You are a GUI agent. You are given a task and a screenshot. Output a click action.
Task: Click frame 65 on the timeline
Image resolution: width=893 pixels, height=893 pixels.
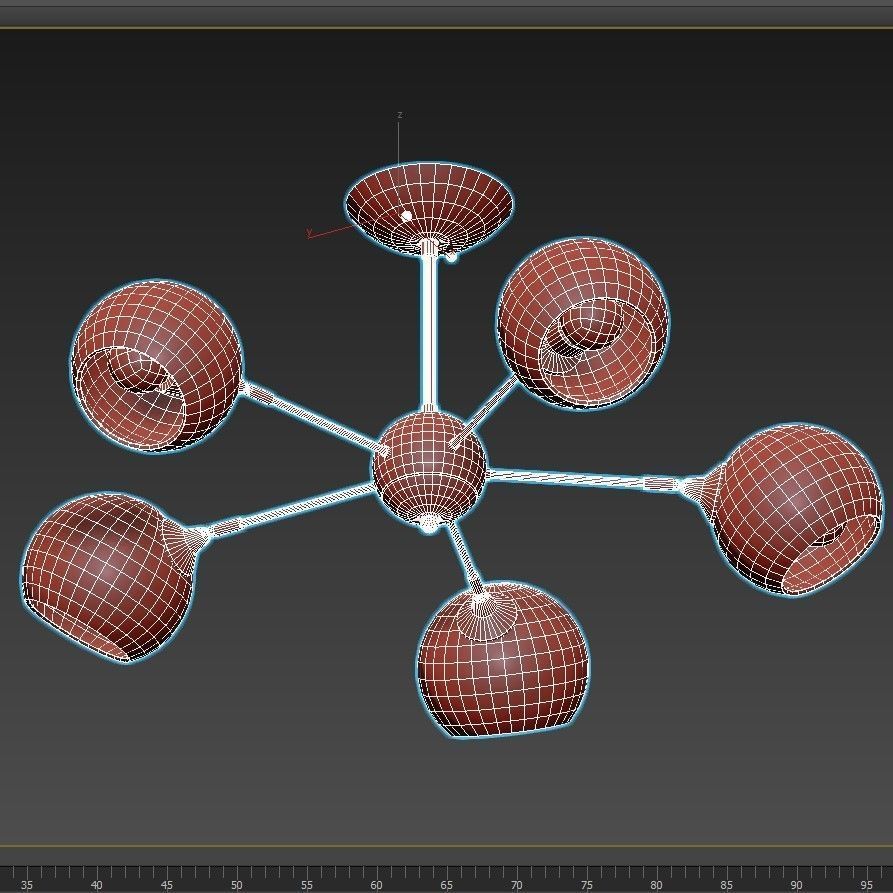(x=446, y=885)
